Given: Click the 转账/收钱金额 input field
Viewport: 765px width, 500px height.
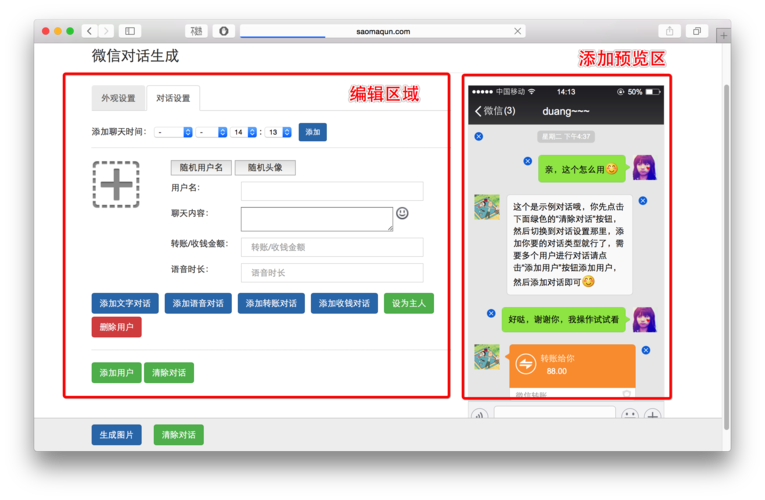Looking at the screenshot, I should point(331,247).
